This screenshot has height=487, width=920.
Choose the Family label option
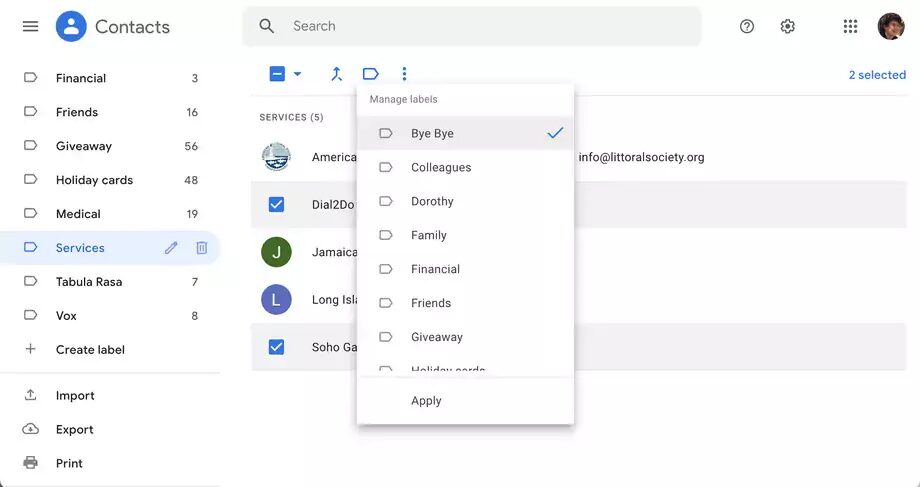click(429, 236)
